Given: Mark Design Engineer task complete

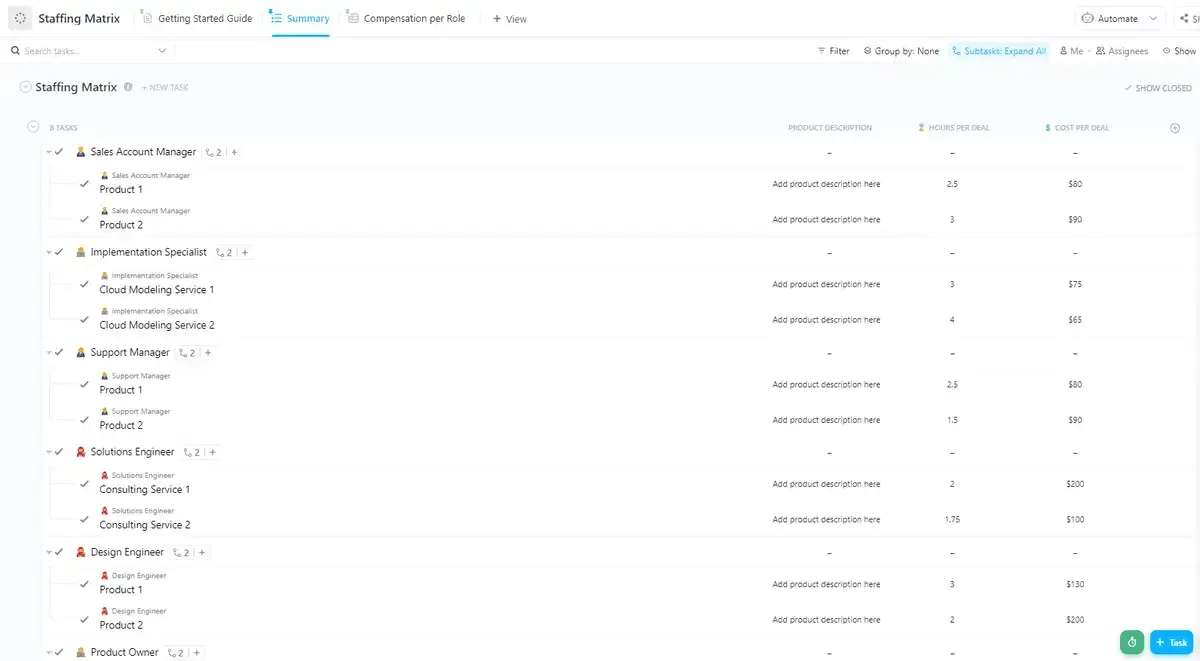Looking at the screenshot, I should click(59, 552).
